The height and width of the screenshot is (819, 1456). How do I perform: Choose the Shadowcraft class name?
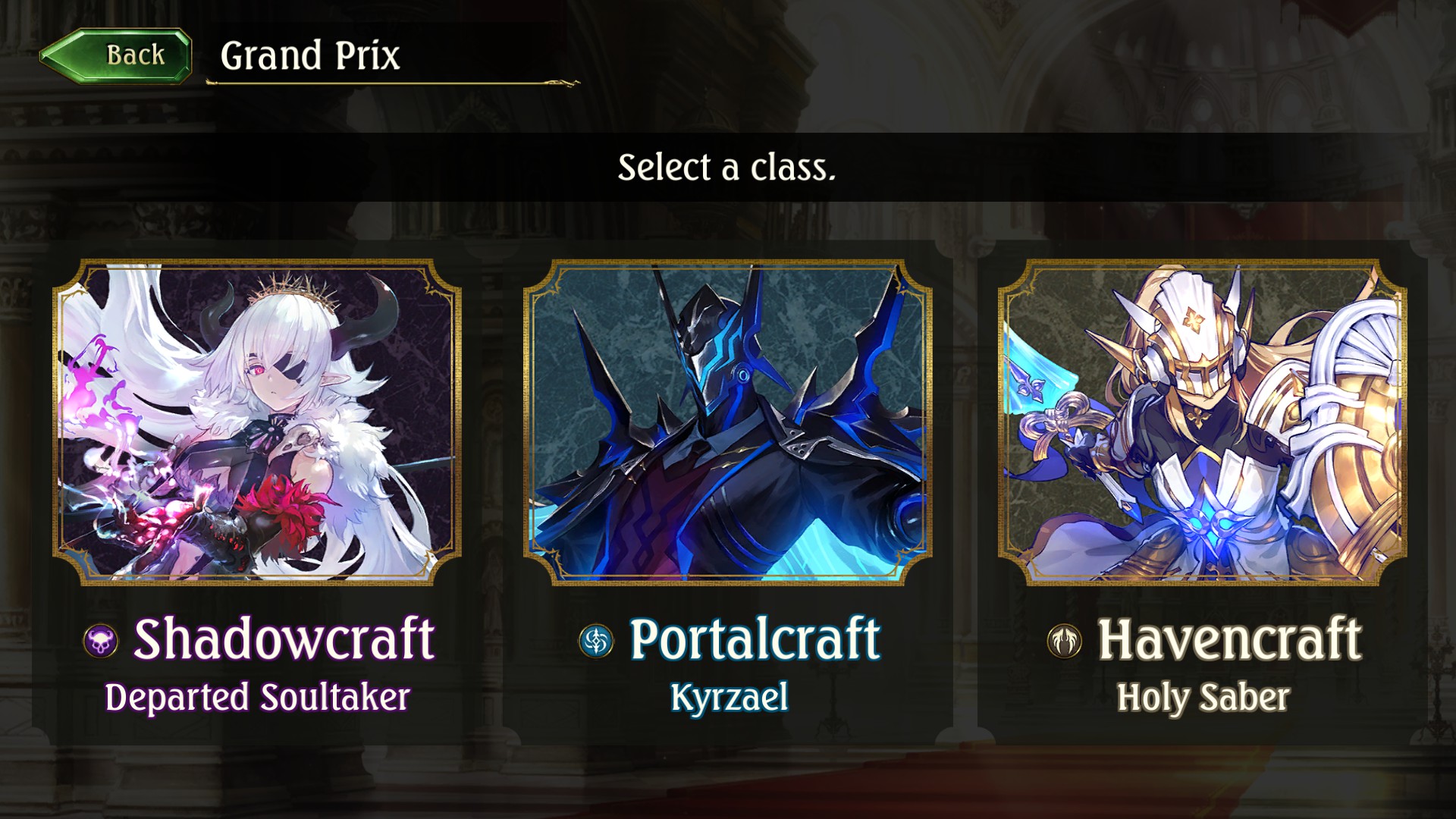click(284, 639)
